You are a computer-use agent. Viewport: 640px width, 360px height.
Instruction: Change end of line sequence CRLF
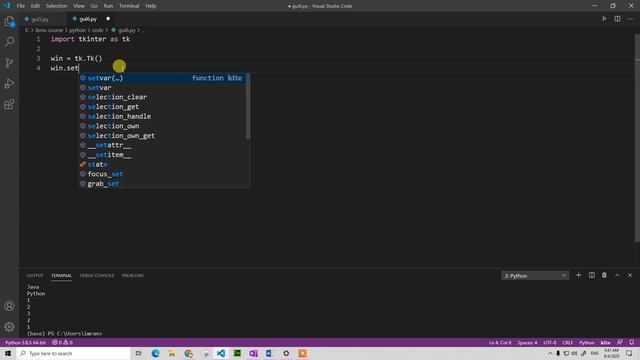pos(568,342)
